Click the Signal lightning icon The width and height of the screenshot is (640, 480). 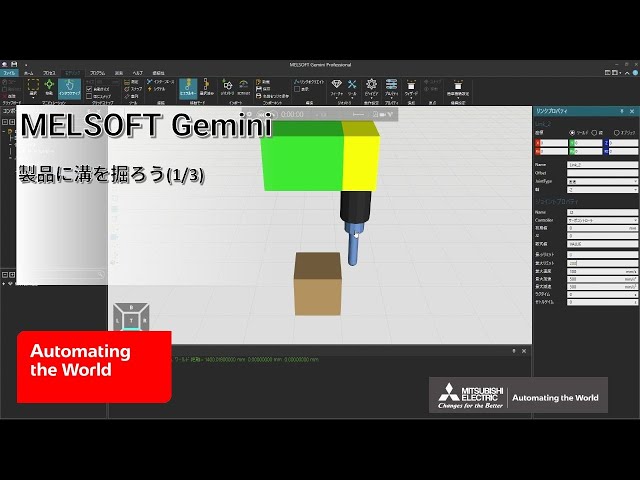click(x=150, y=89)
